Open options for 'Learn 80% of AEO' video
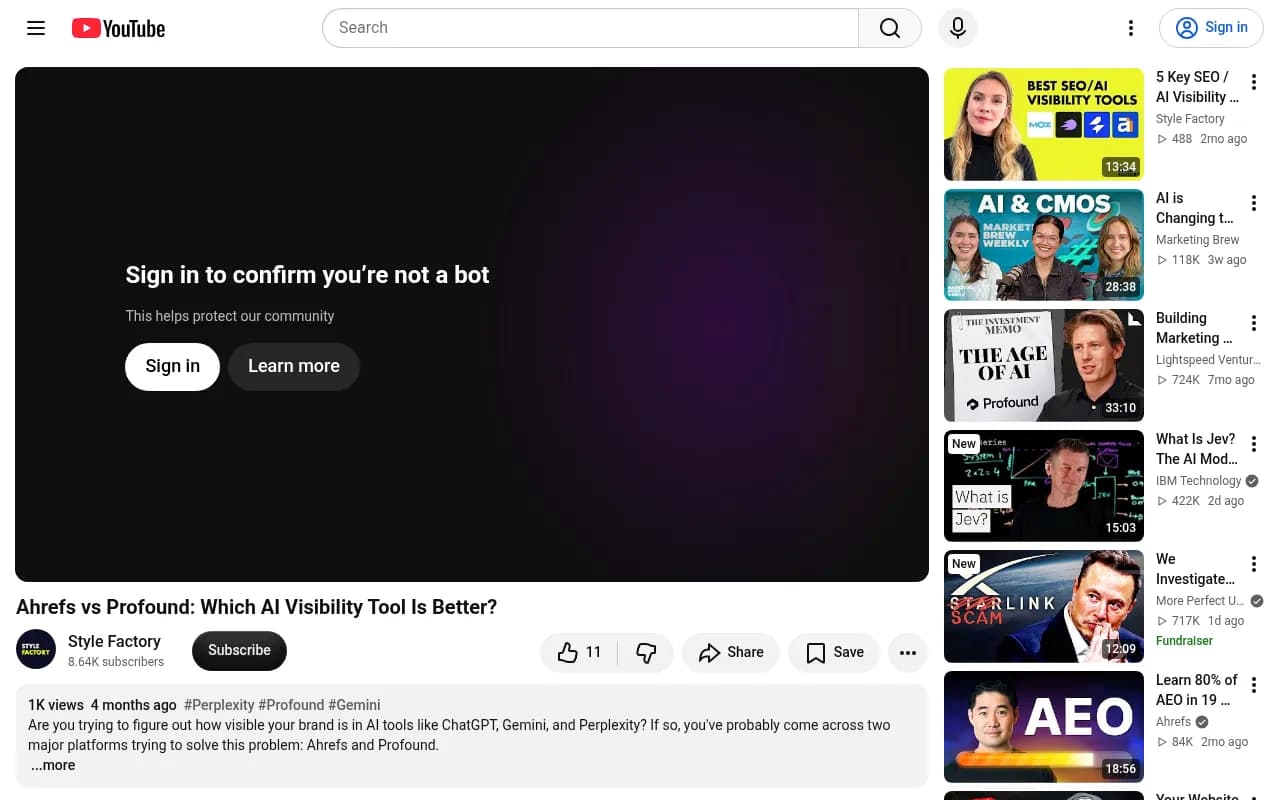The image size is (1280, 800). [1254, 686]
